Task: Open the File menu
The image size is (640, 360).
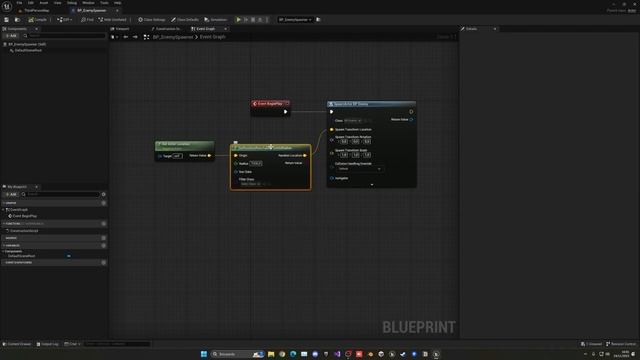Action: (x=19, y=3)
